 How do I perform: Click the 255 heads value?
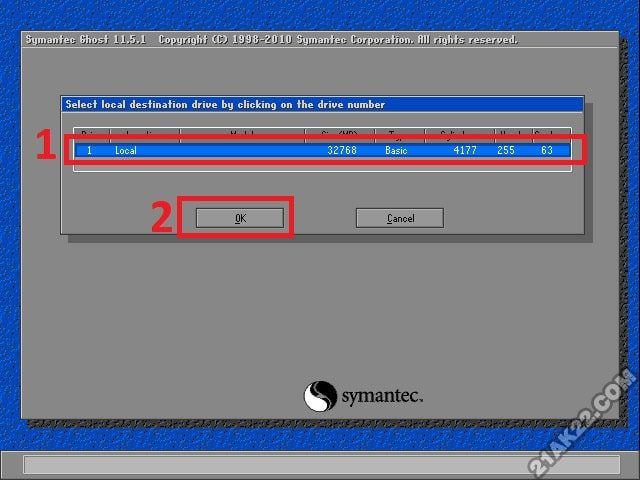tap(506, 151)
